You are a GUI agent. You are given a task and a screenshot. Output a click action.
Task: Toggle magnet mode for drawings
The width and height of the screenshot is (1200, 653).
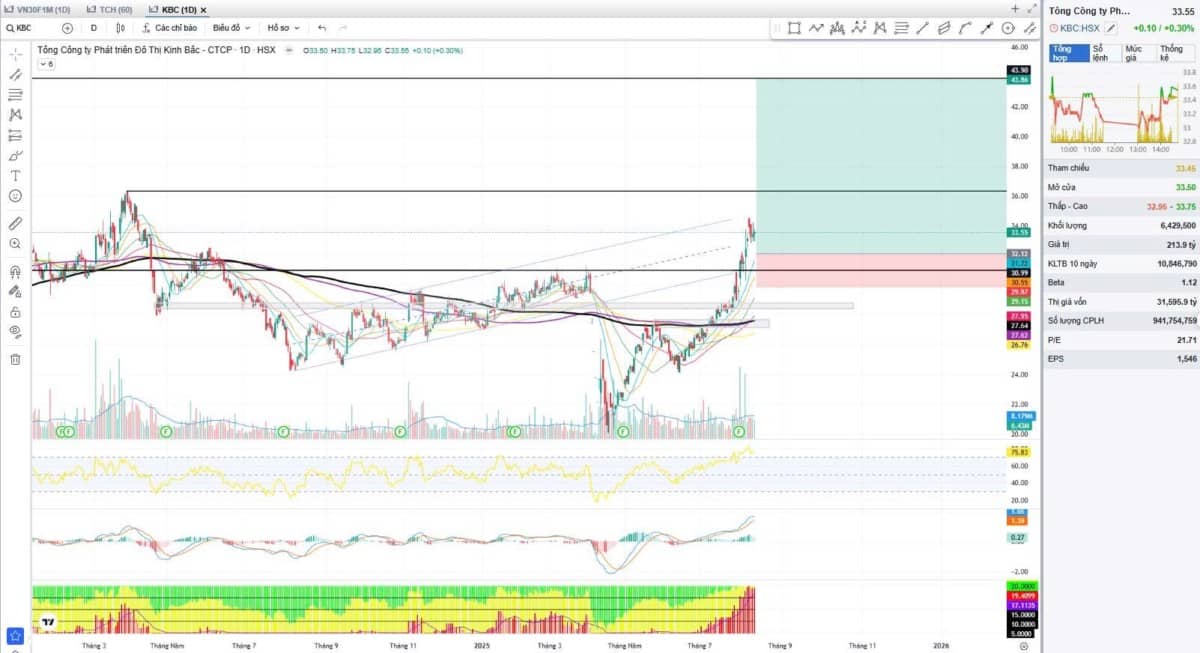pyautogui.click(x=15, y=271)
